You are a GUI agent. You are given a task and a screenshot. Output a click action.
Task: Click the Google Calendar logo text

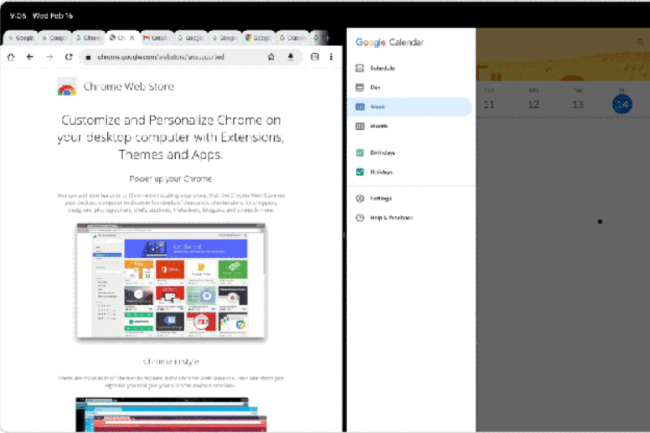390,42
